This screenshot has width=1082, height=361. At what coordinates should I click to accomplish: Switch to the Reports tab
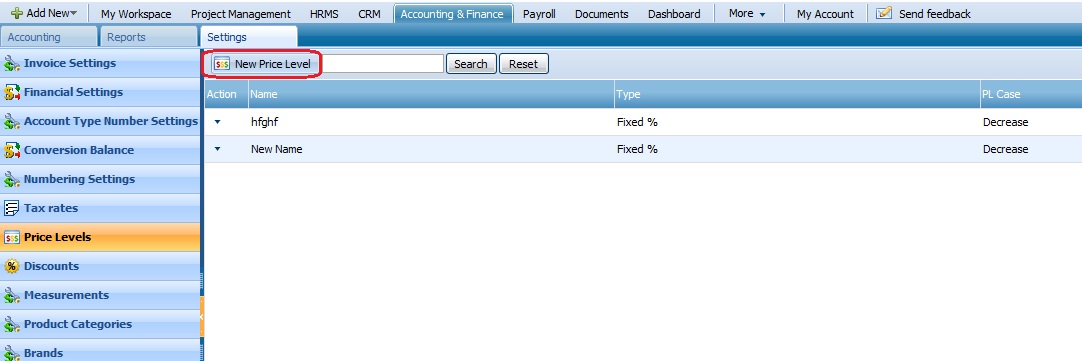[126, 37]
